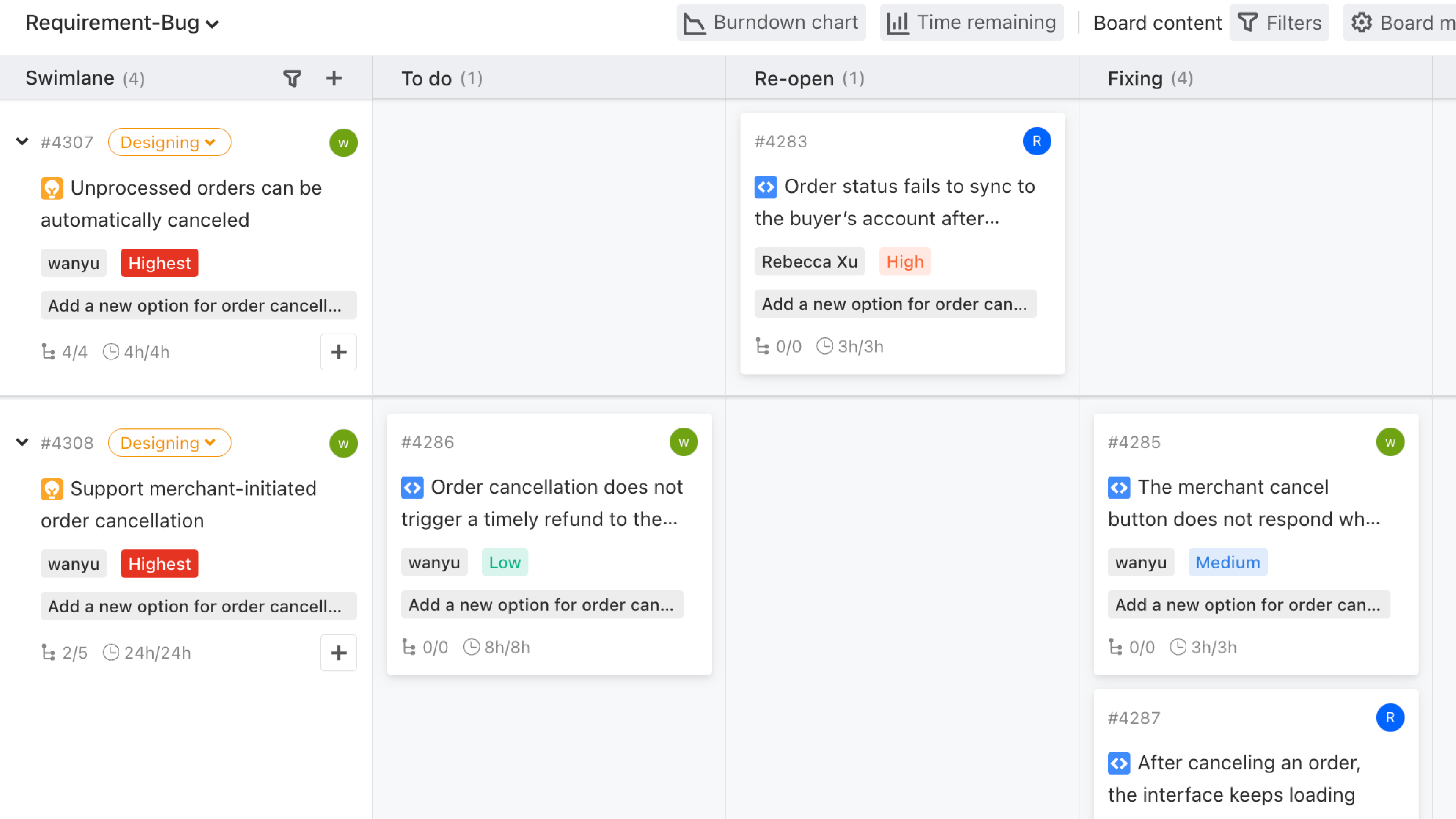Click the W avatar on card #4286
Image resolution: width=1456 pixels, height=819 pixels.
tap(684, 442)
